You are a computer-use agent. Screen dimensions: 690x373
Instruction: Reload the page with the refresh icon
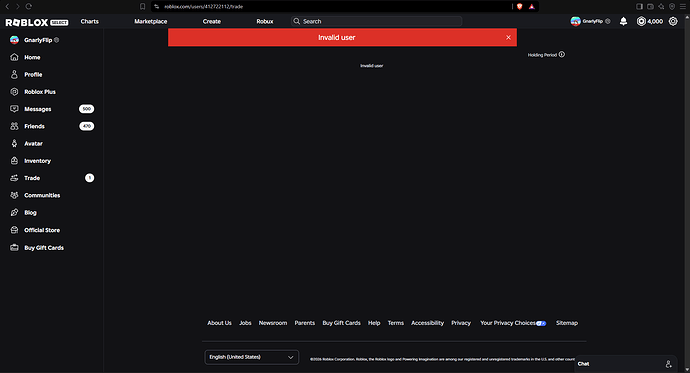[29, 7]
